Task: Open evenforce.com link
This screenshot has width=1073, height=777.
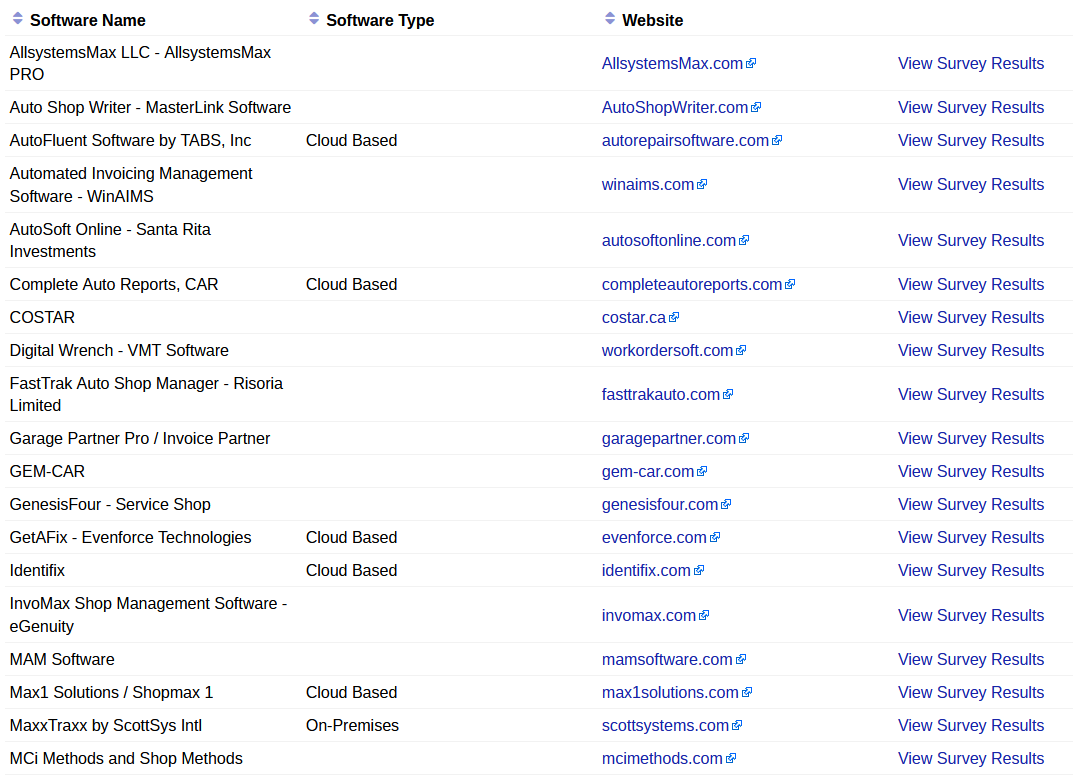Action: (654, 537)
